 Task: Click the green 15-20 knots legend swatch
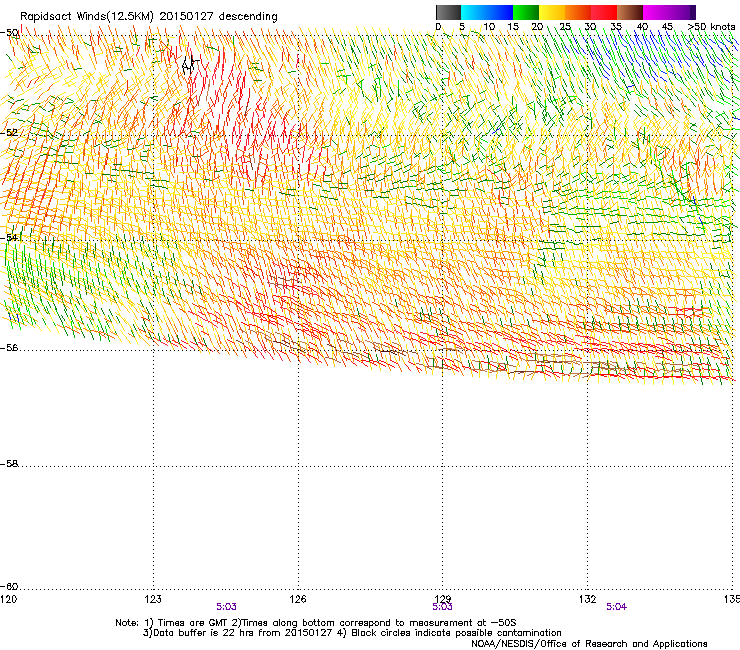tap(526, 12)
